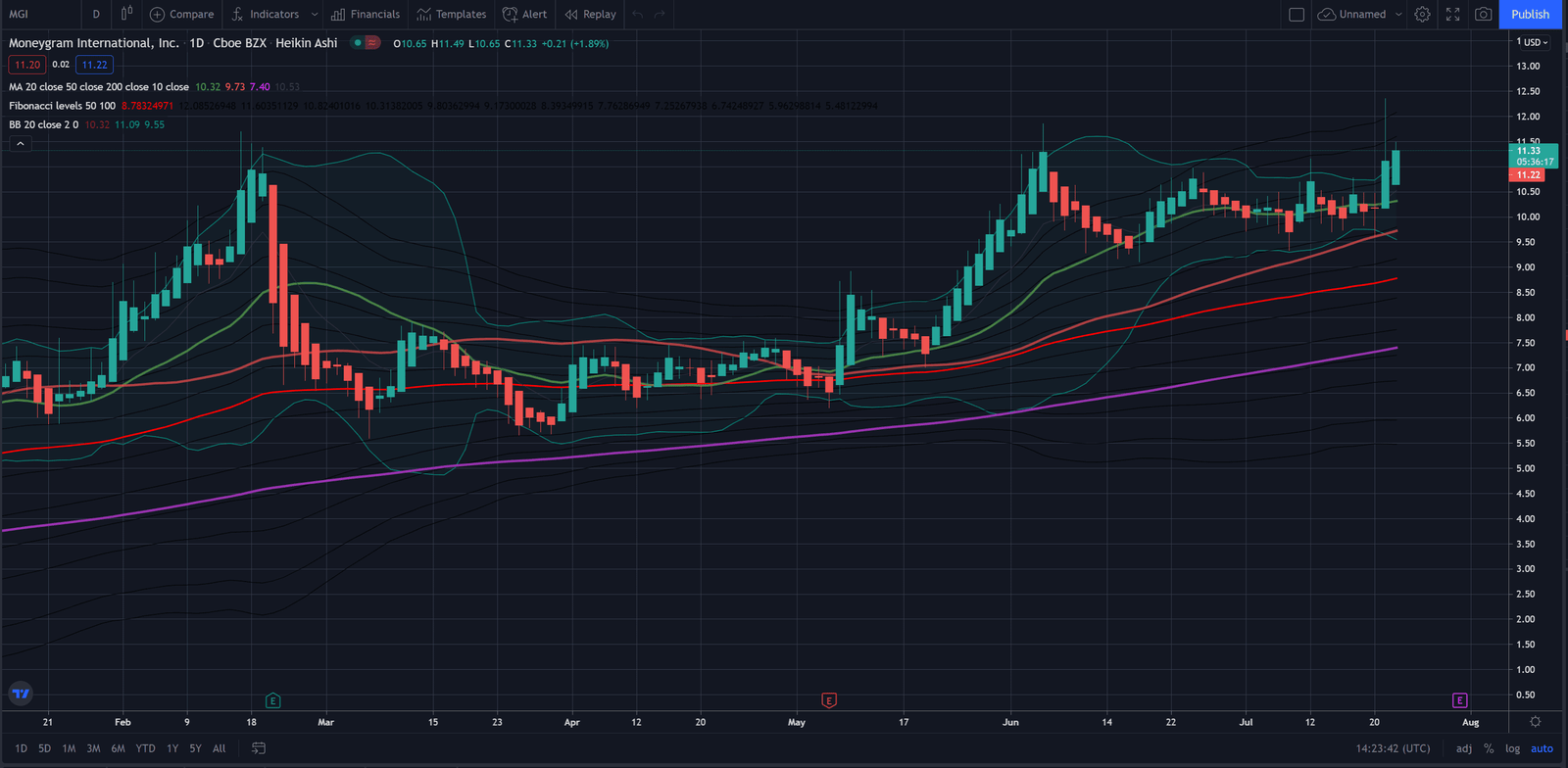Set range to 5D
This screenshot has width=1568, height=768.
pyautogui.click(x=44, y=748)
